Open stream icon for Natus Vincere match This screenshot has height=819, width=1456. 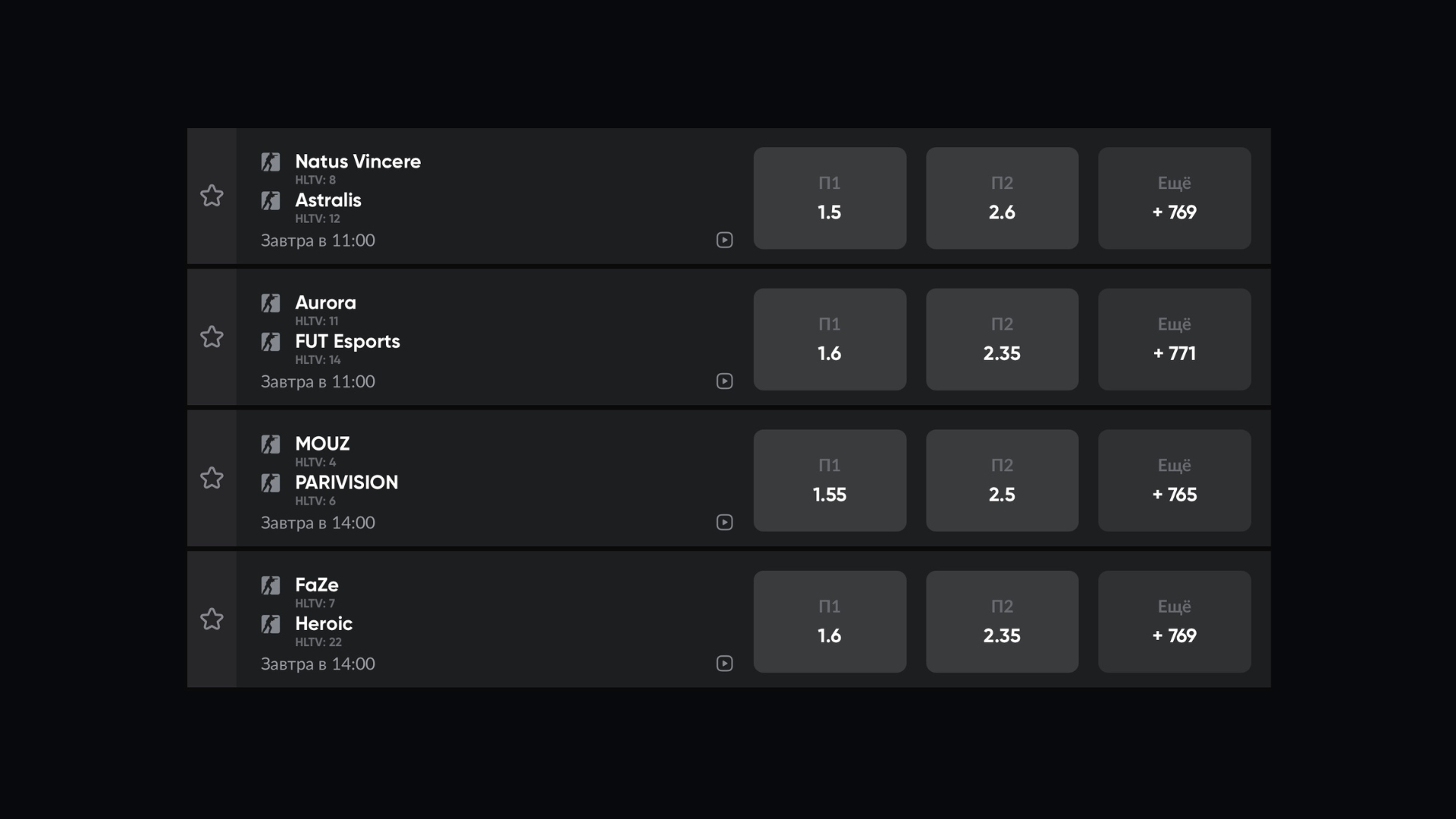[x=724, y=240]
